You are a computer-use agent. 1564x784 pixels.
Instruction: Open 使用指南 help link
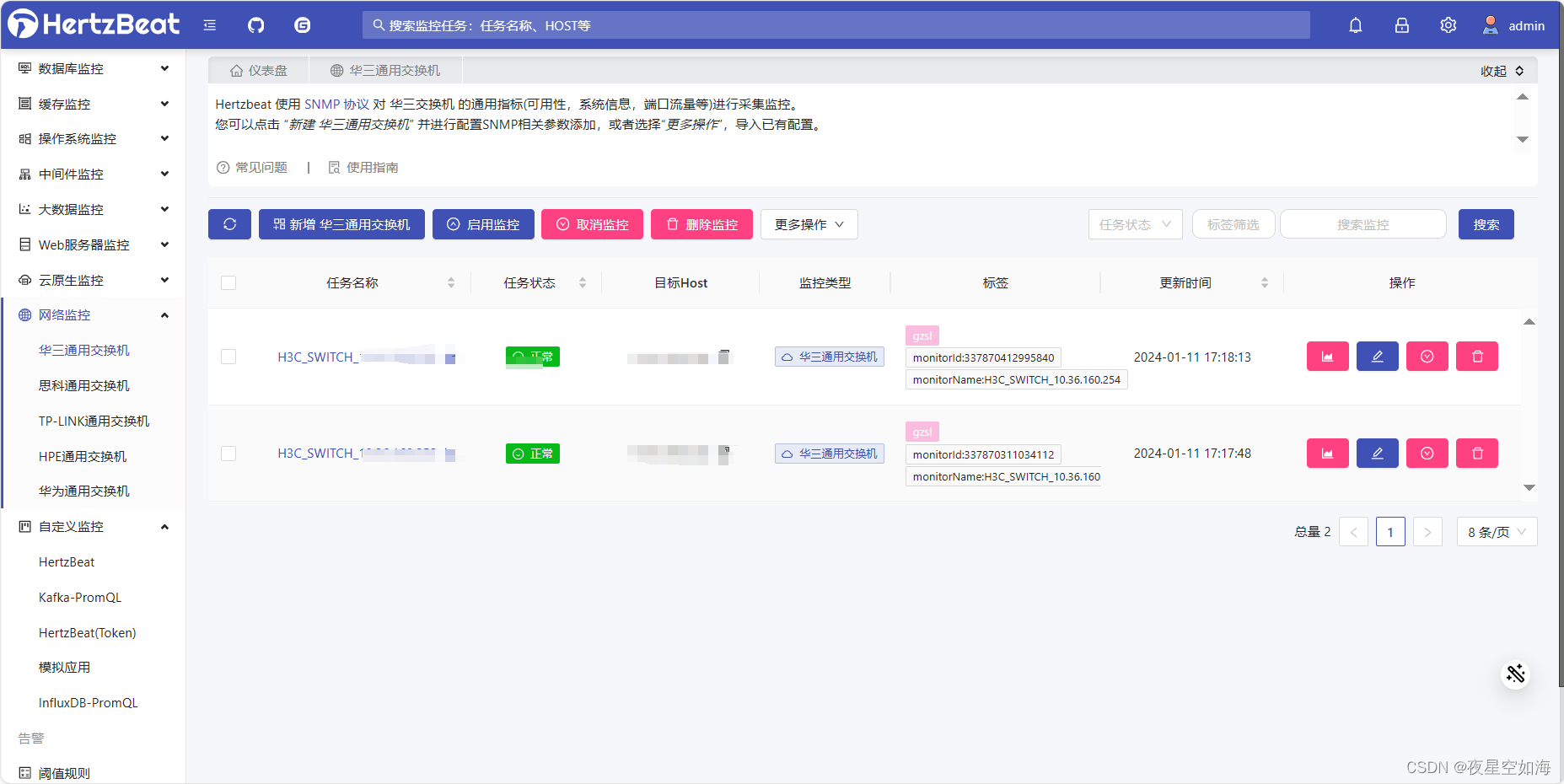coord(363,167)
